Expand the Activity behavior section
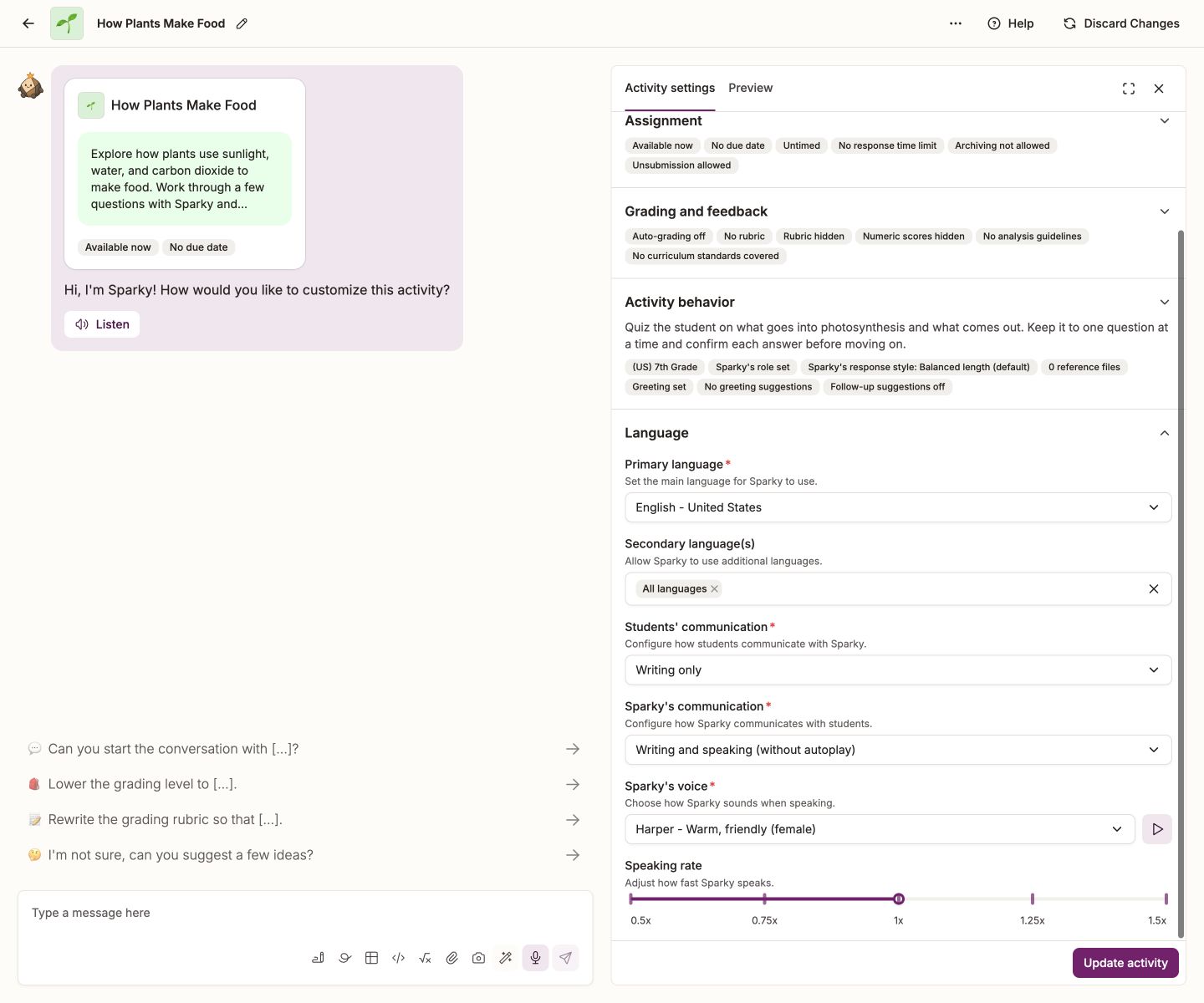Screen dimensions: 1204x1003 [x=1165, y=303]
